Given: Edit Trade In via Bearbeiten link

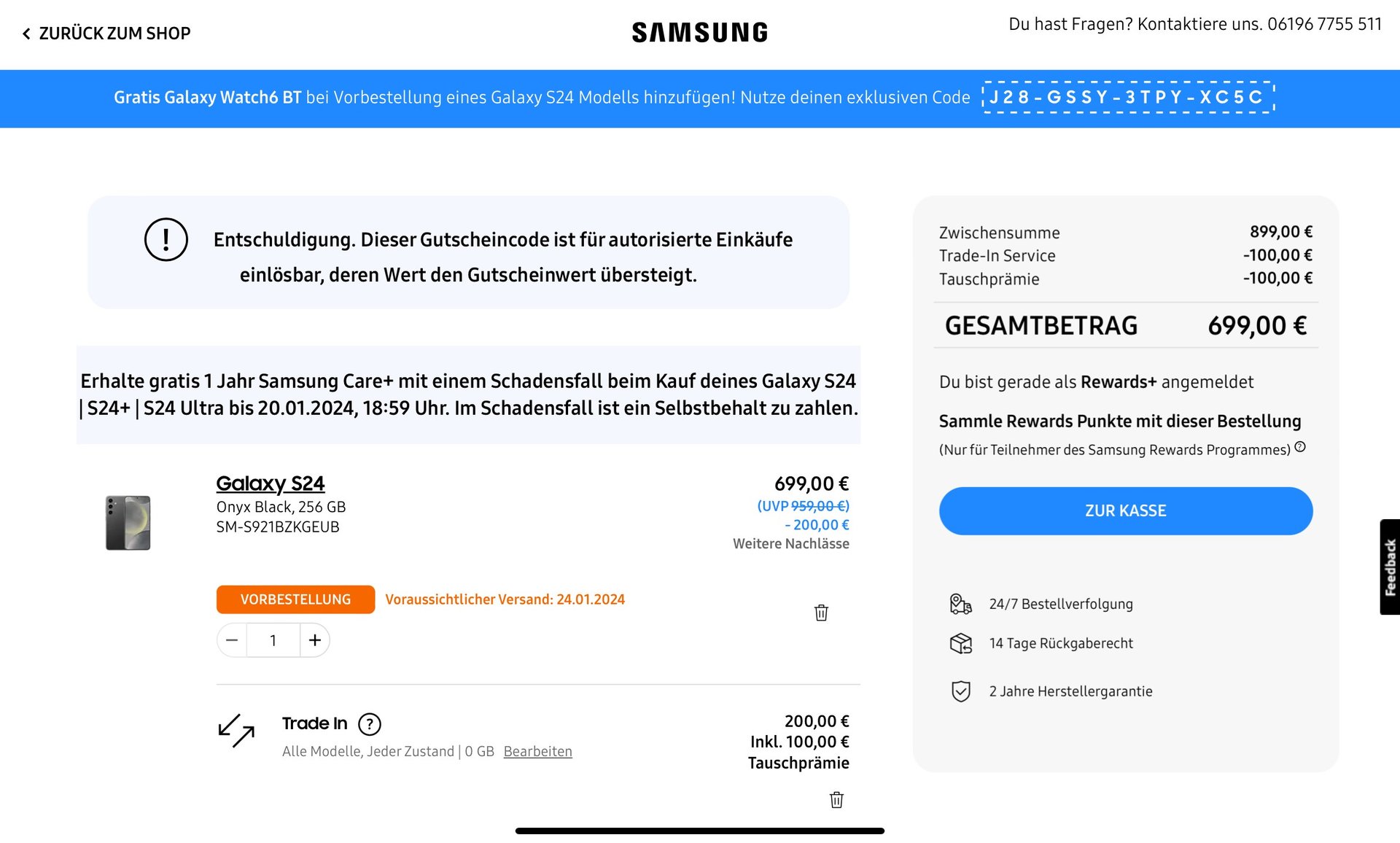Looking at the screenshot, I should coord(537,751).
